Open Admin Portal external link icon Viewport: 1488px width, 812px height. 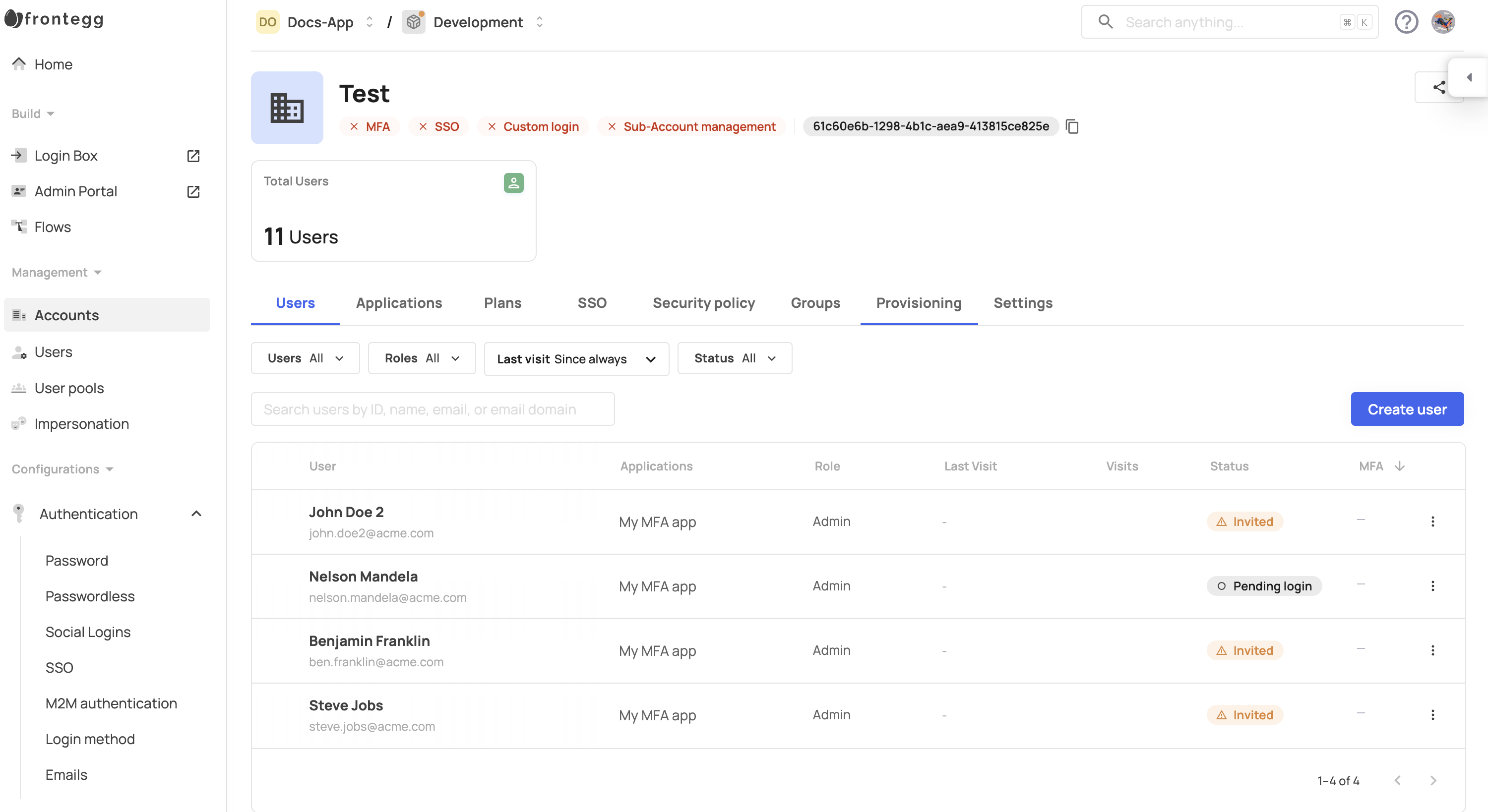[193, 192]
